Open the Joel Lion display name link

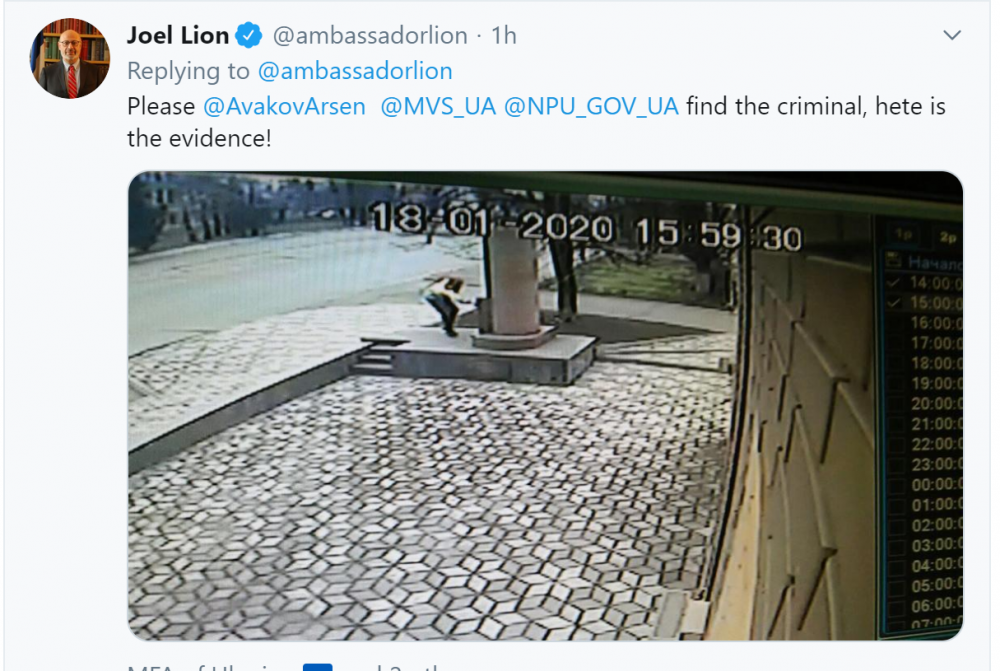point(178,36)
